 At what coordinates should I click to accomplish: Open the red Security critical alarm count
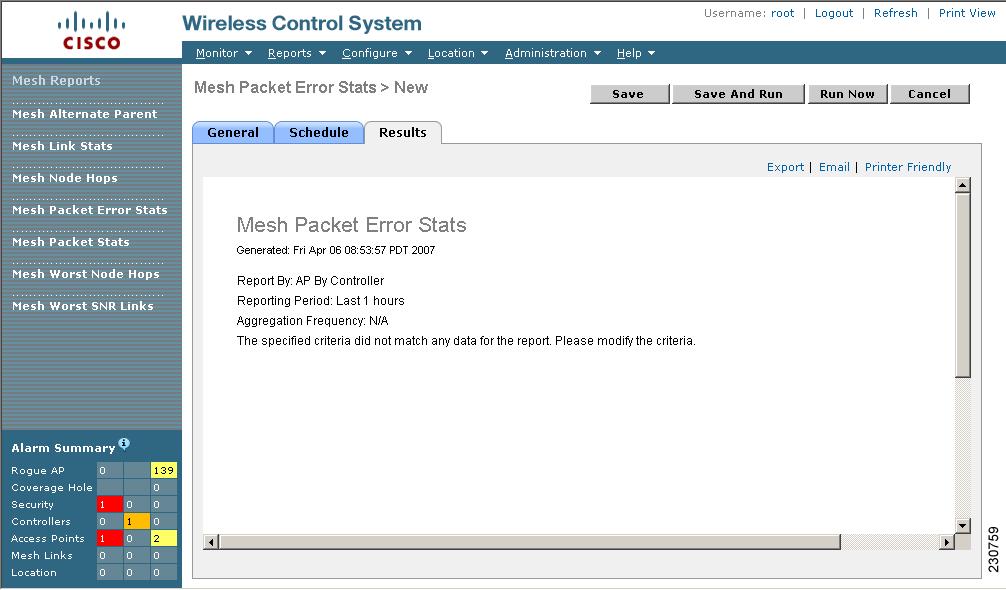[110, 504]
